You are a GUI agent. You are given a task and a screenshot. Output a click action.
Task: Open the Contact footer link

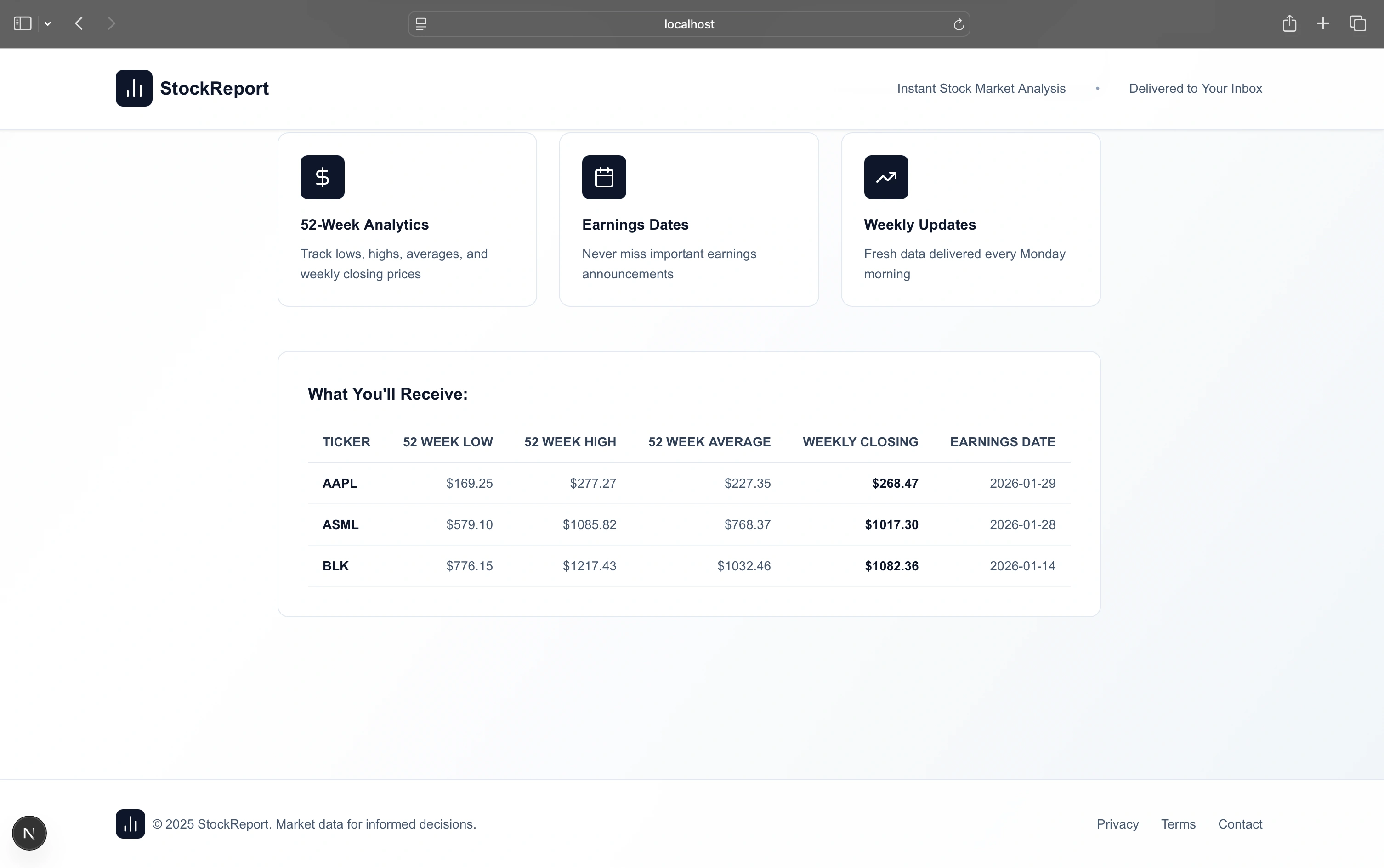coord(1240,824)
